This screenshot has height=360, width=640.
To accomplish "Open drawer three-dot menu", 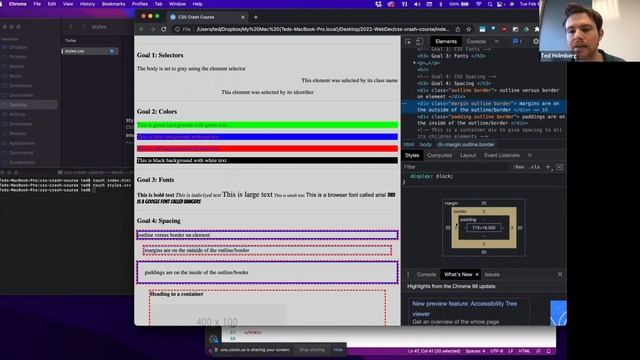I will 409,275.
